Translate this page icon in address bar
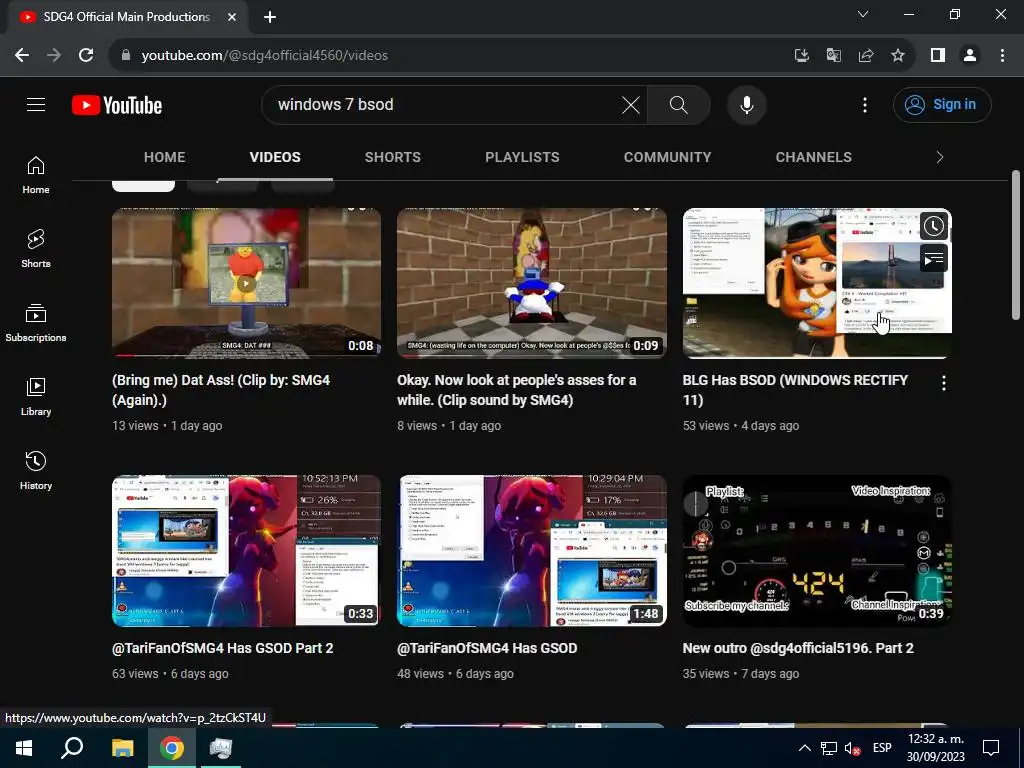Viewport: 1024px width, 768px height. coord(834,56)
